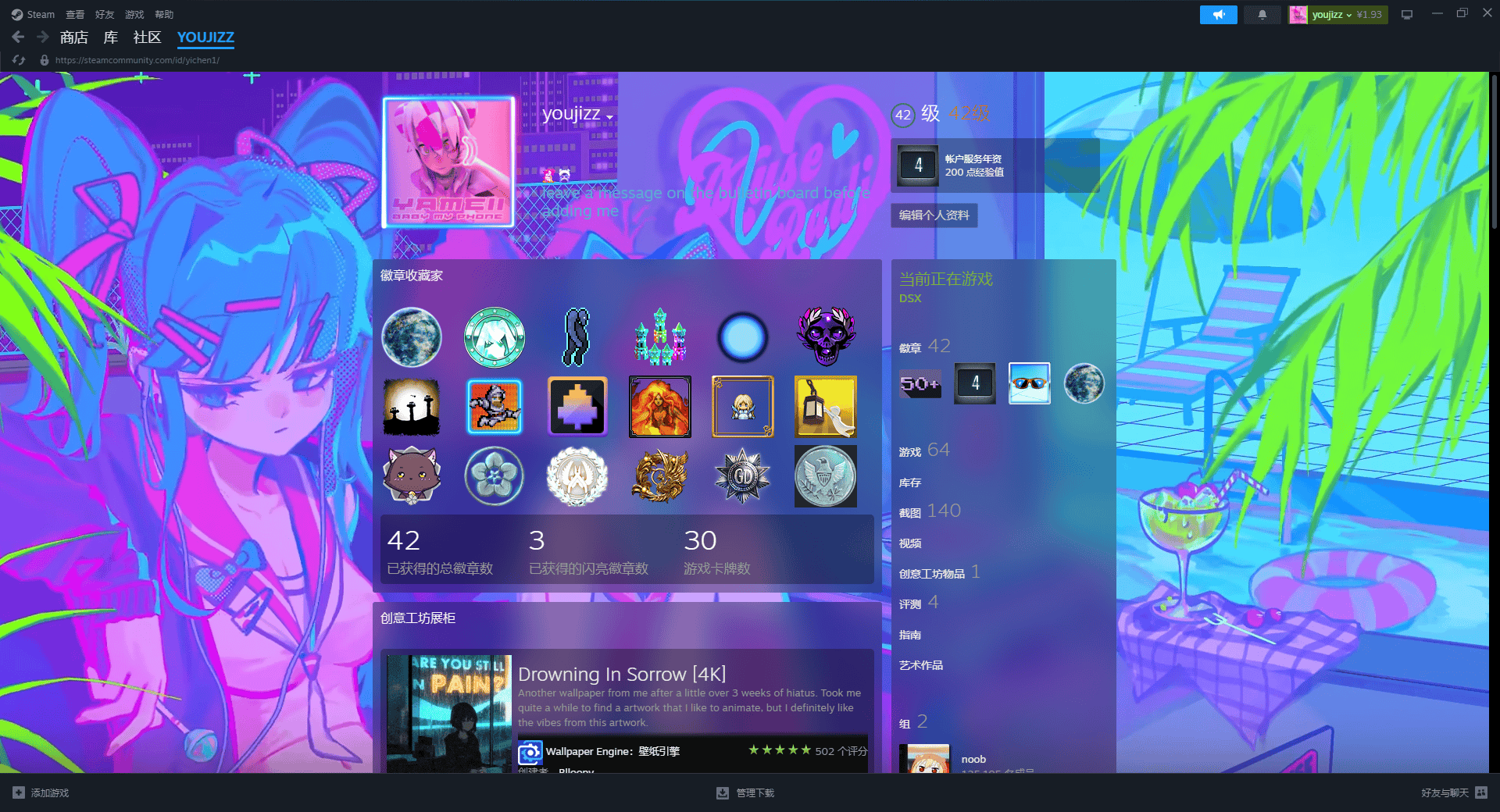Click the level 42 circle badge
This screenshot has height=812, width=1500.
pyautogui.click(x=903, y=115)
